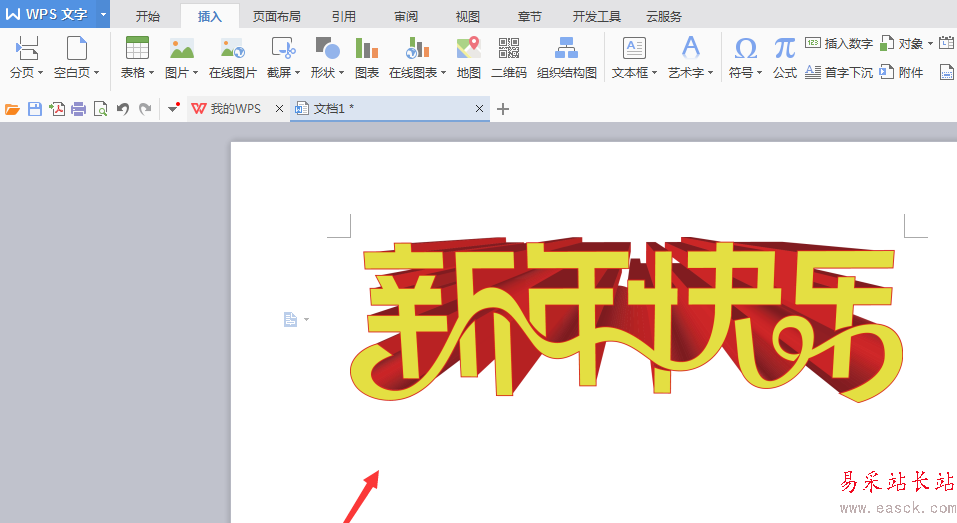Screen dimensions: 957x523
Task: Expand the paragraph layout icon's arrow
Action: pyautogui.click(x=306, y=319)
